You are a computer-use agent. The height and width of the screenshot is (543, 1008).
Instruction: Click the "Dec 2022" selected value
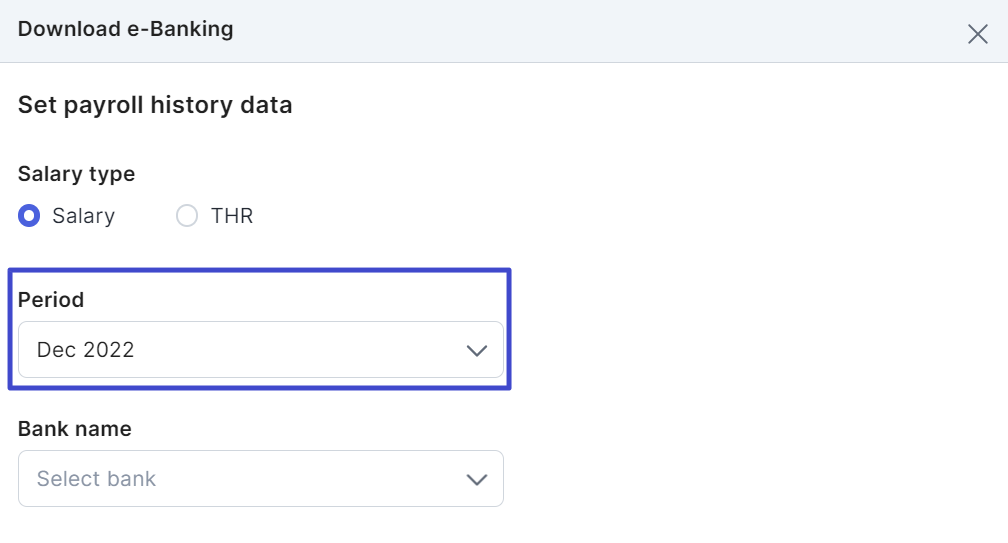85,350
